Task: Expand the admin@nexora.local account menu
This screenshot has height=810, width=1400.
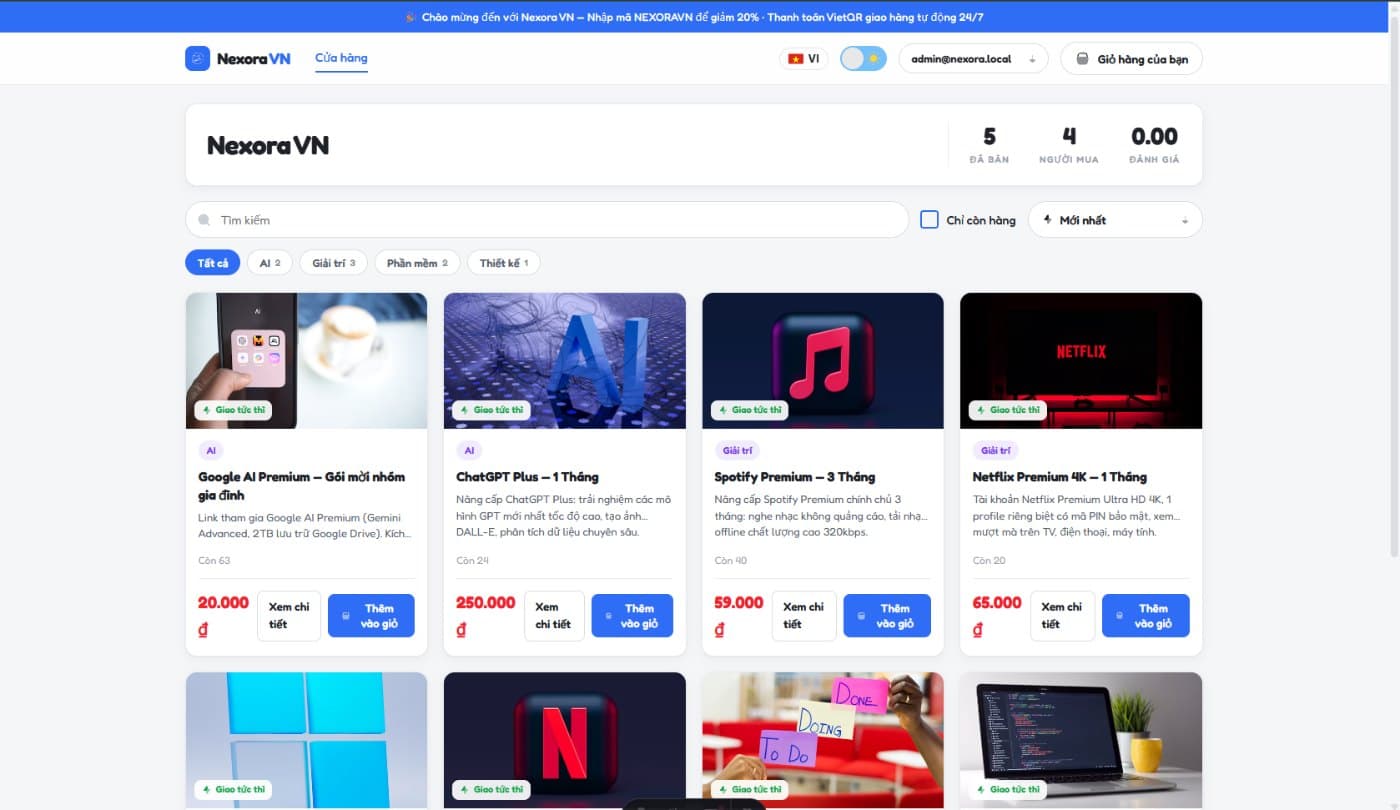Action: (x=973, y=59)
